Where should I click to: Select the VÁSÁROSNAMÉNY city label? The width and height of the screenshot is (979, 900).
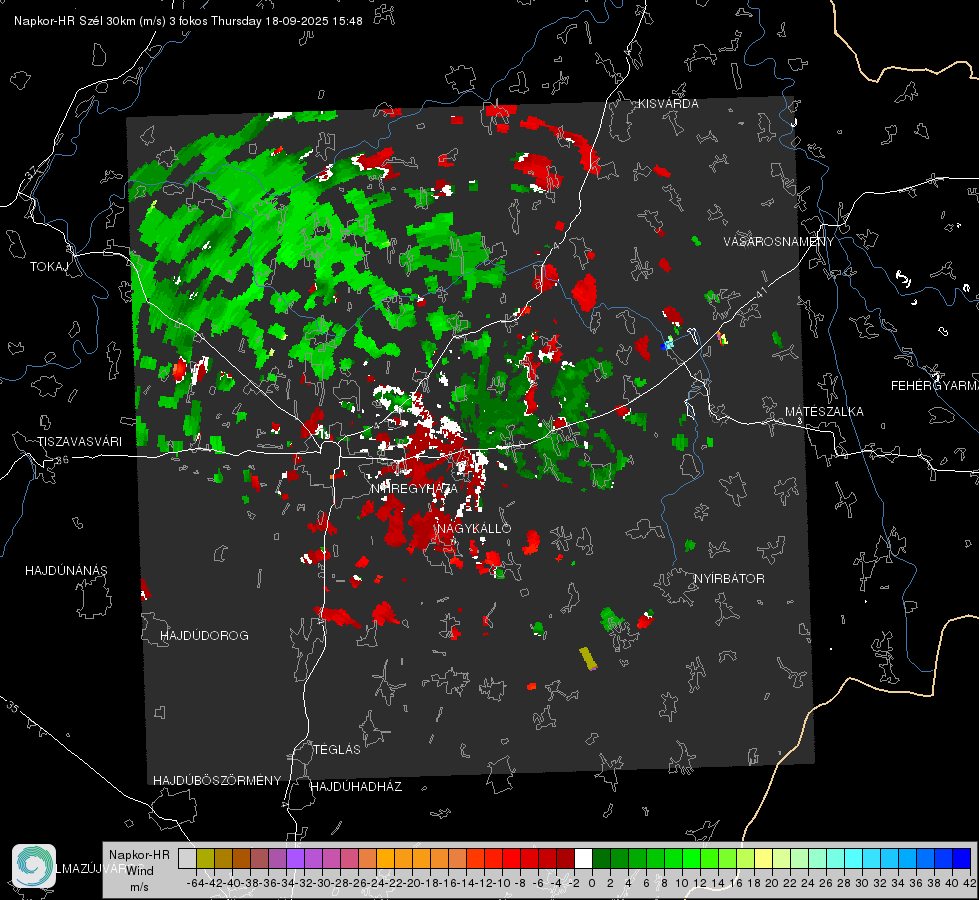tap(779, 242)
